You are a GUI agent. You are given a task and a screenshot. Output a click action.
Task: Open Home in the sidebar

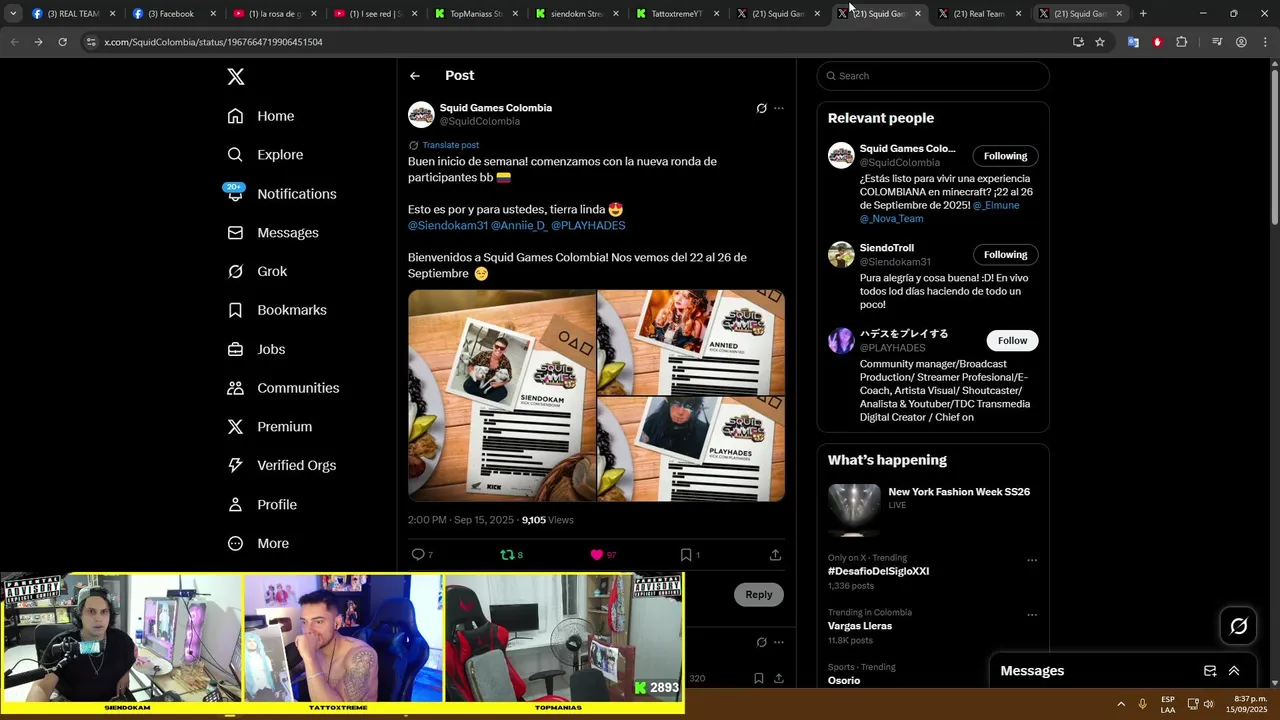coord(261,116)
